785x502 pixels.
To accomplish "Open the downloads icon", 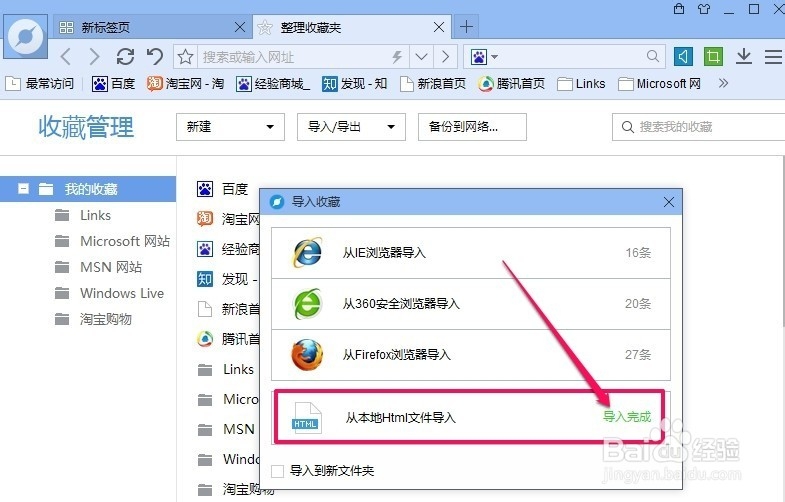I will 744,57.
